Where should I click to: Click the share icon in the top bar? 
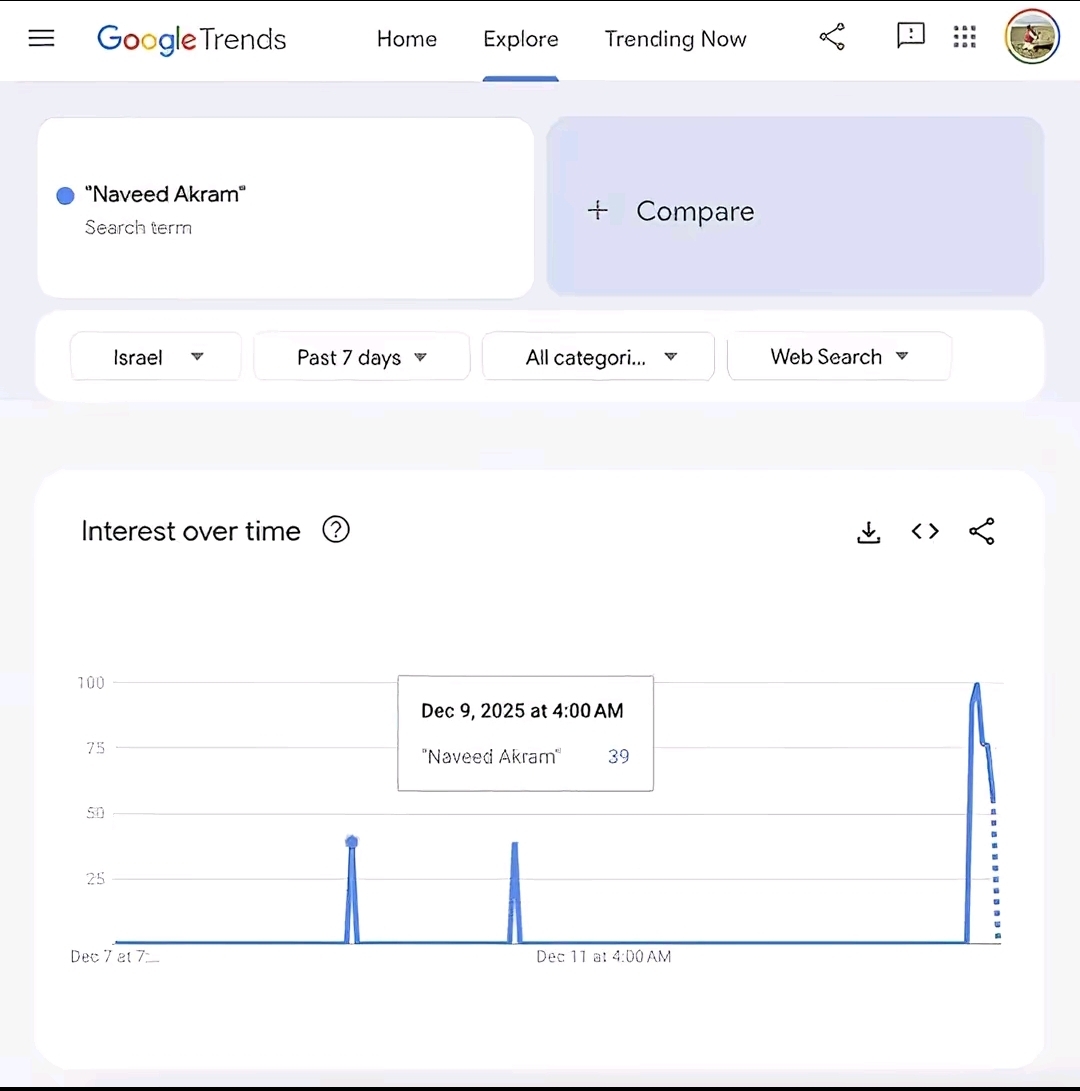[x=832, y=36]
